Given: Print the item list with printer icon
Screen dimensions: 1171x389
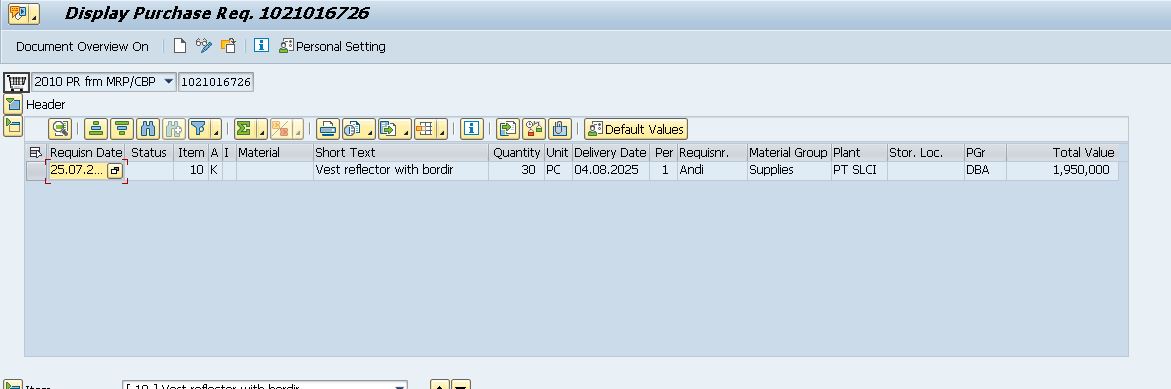Looking at the screenshot, I should 327,129.
